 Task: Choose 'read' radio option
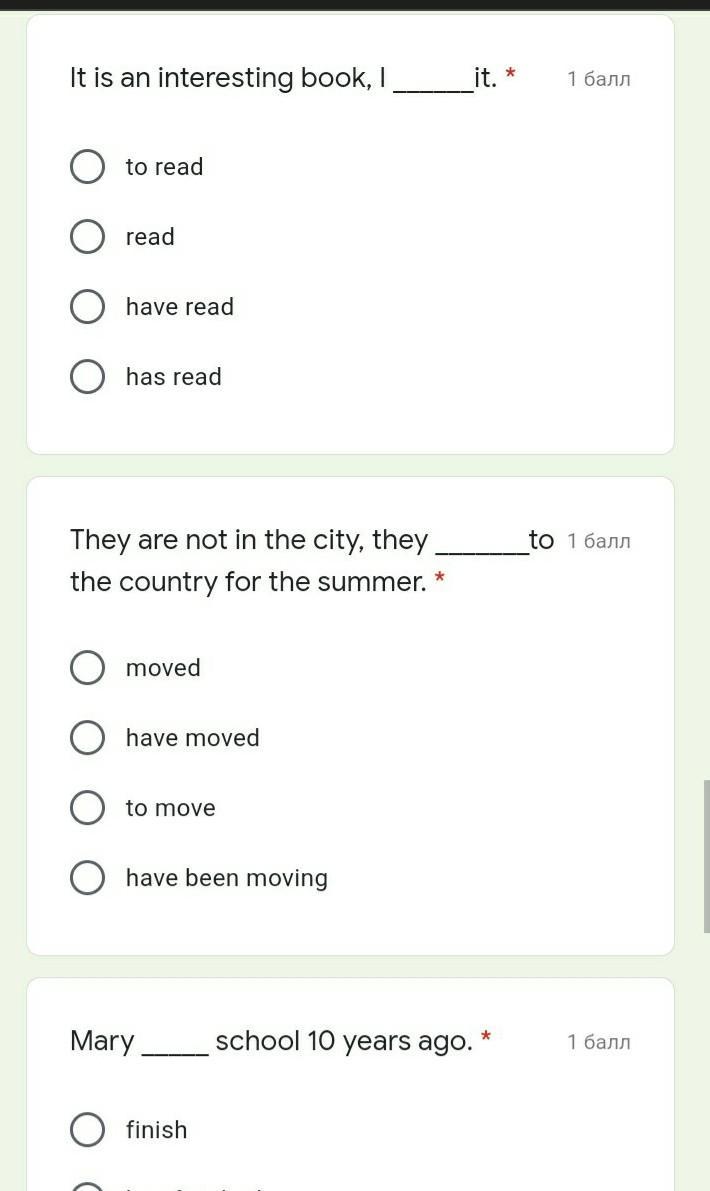click(87, 237)
